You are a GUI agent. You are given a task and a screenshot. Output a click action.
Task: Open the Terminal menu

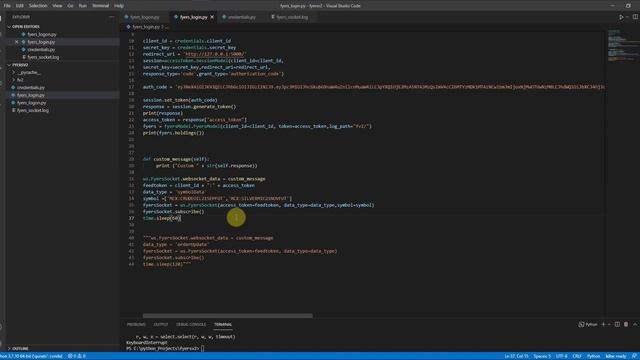(100, 6)
